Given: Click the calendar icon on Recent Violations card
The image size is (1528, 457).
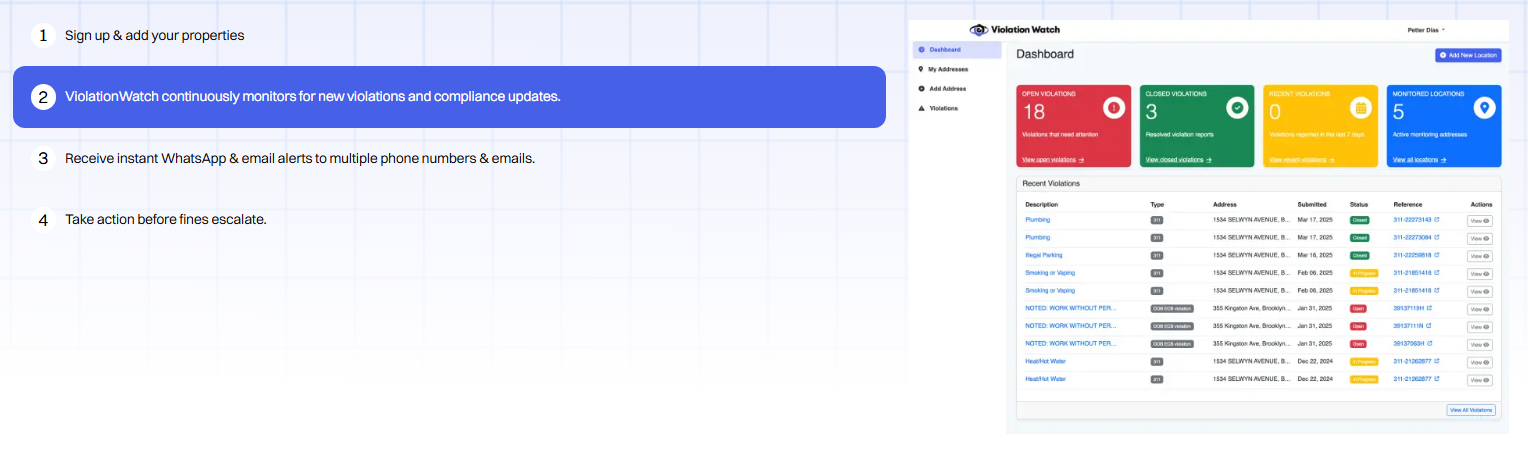Looking at the screenshot, I should click(x=1361, y=107).
